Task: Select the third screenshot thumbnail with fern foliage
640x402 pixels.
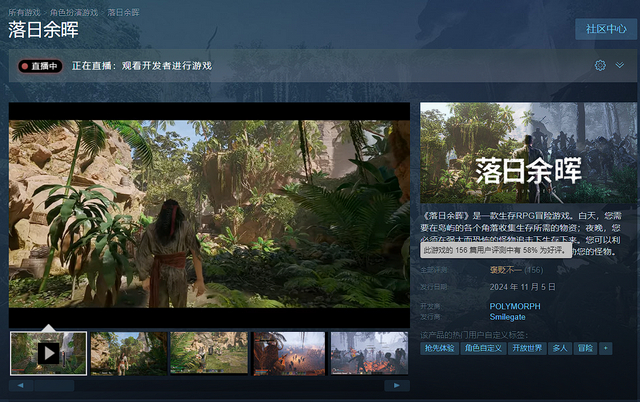Action: [209, 353]
